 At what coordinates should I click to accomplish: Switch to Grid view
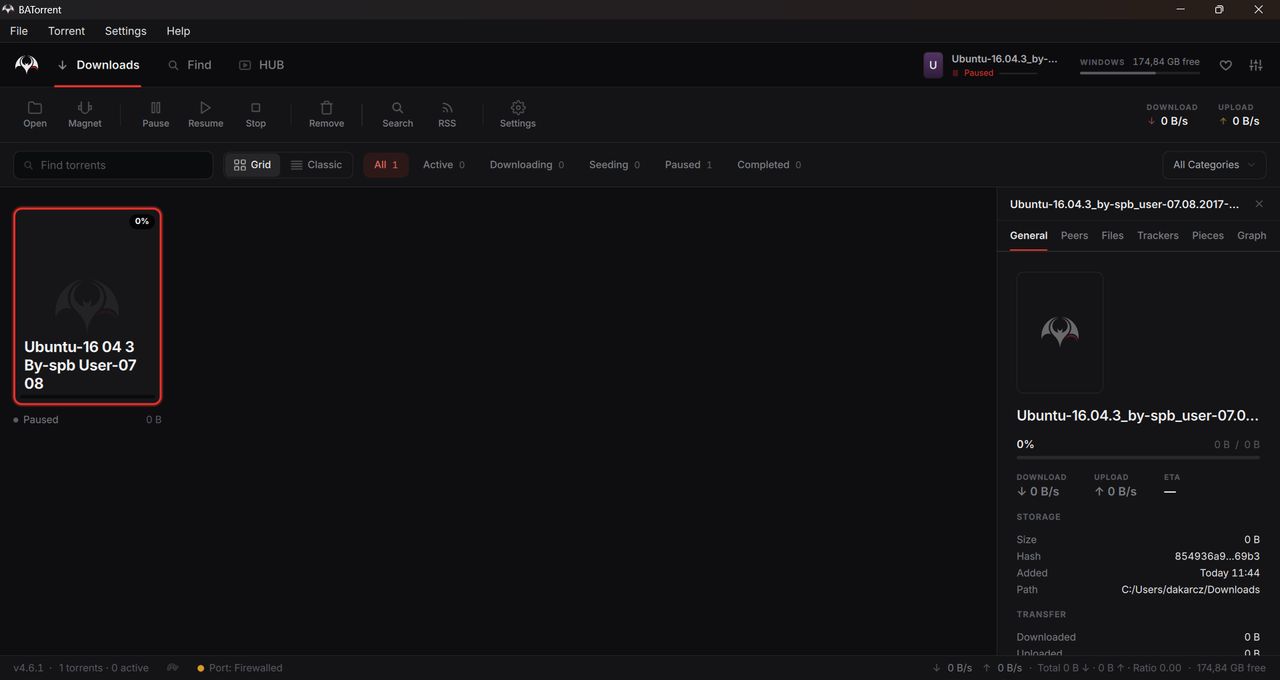[x=252, y=165]
